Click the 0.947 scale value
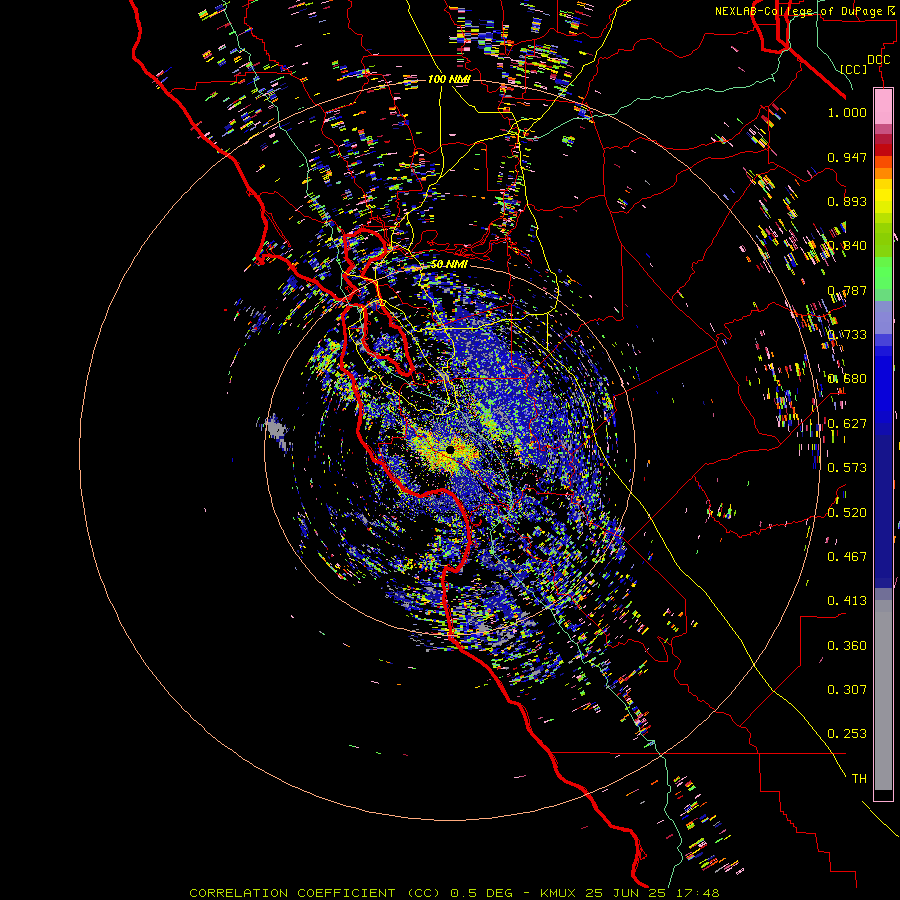Image resolution: width=900 pixels, height=900 pixels. 847,157
